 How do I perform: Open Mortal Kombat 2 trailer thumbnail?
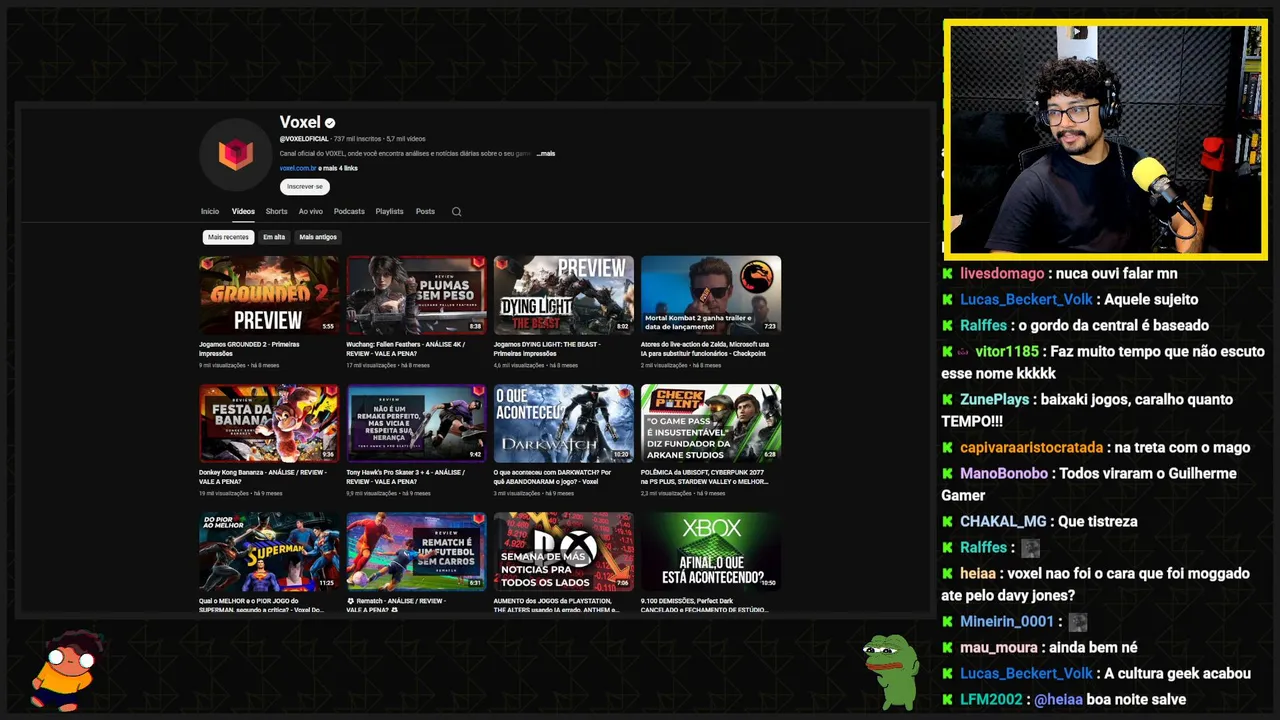pyautogui.click(x=711, y=295)
